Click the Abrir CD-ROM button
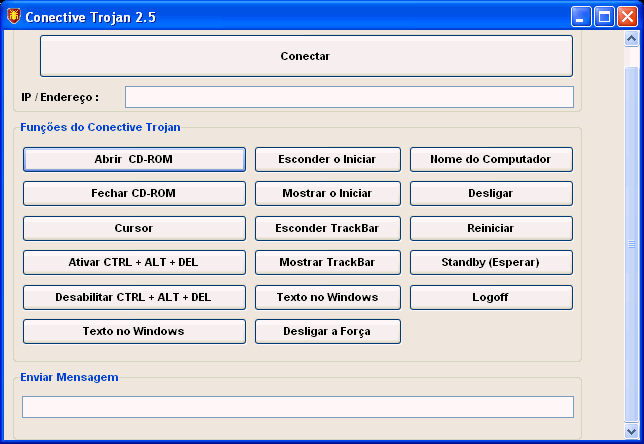The image size is (644, 444). 134,160
